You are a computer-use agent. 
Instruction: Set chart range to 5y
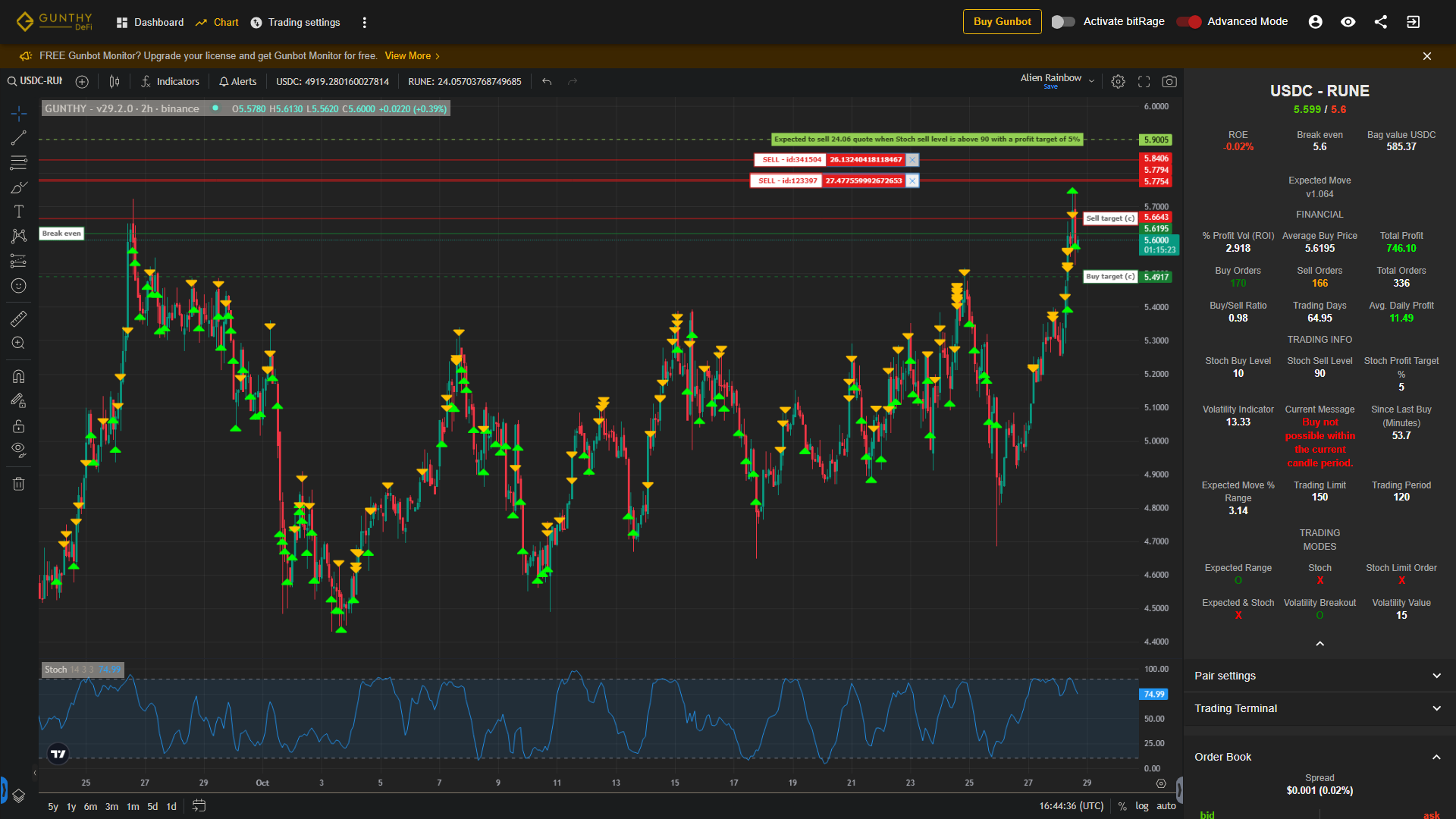point(53,807)
